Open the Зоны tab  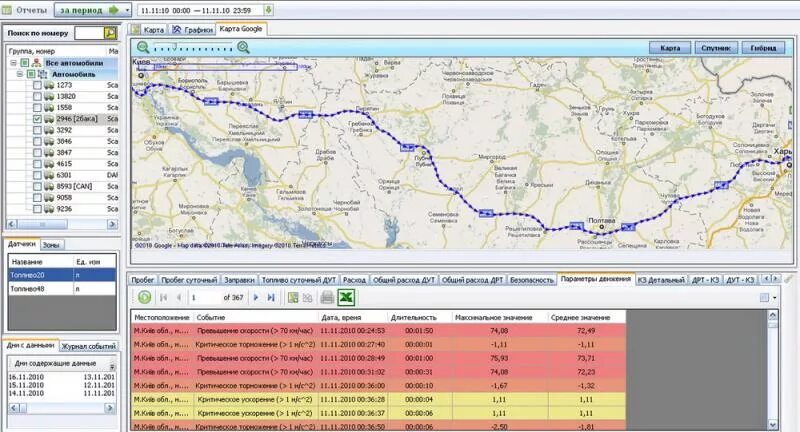coord(51,245)
